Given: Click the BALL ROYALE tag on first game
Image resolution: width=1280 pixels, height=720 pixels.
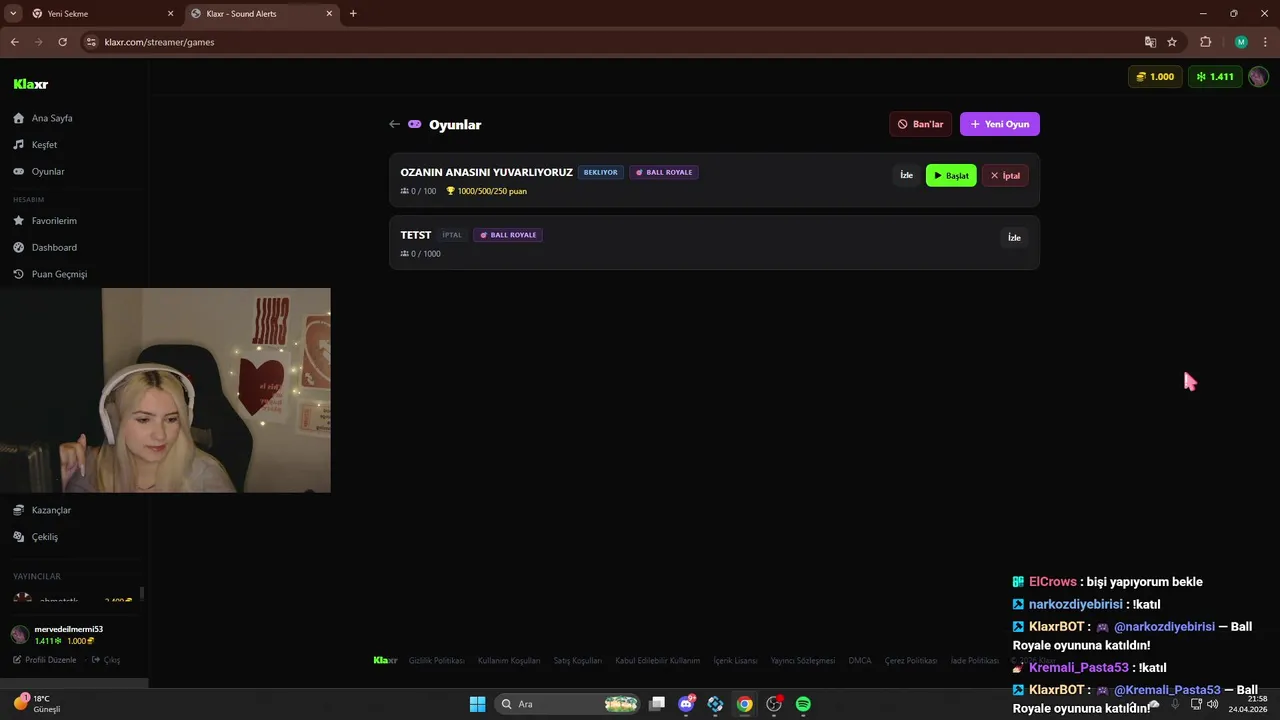Looking at the screenshot, I should [x=664, y=172].
